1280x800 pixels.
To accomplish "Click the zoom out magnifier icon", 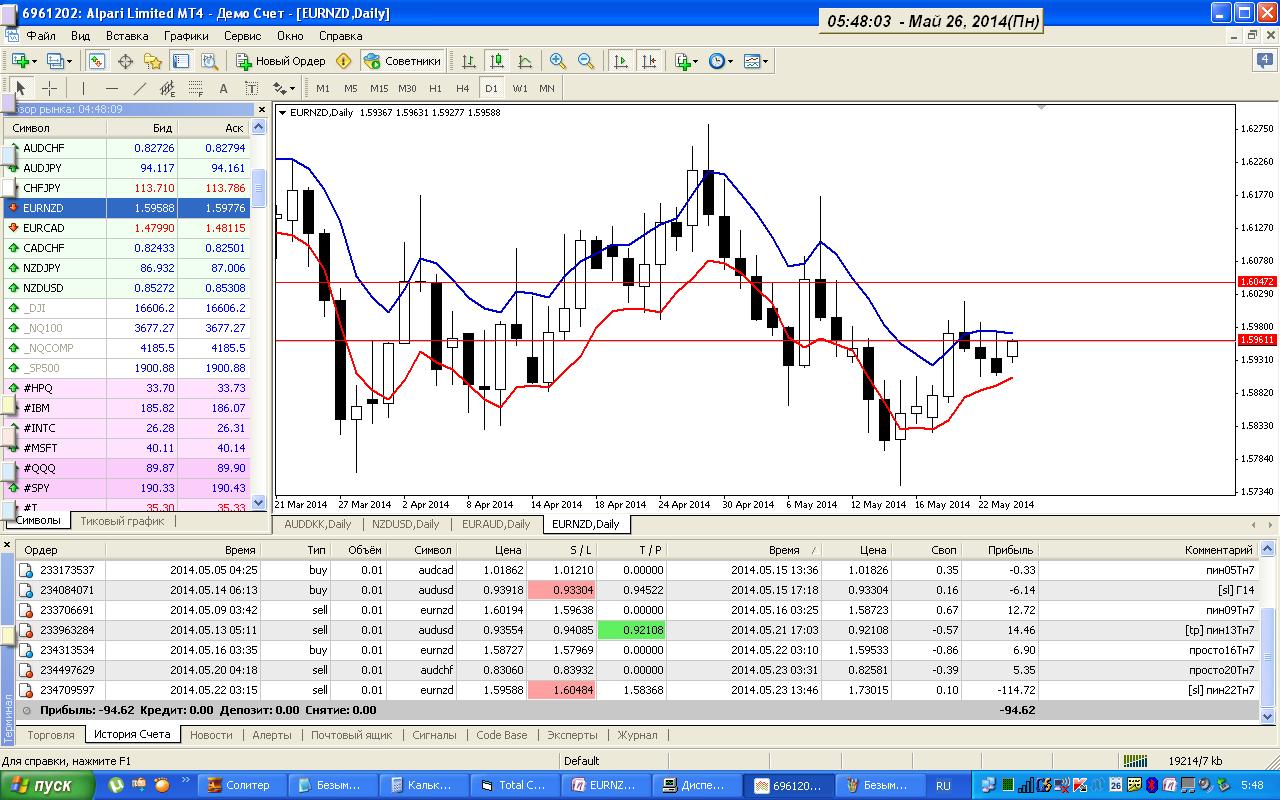I will click(x=586, y=61).
